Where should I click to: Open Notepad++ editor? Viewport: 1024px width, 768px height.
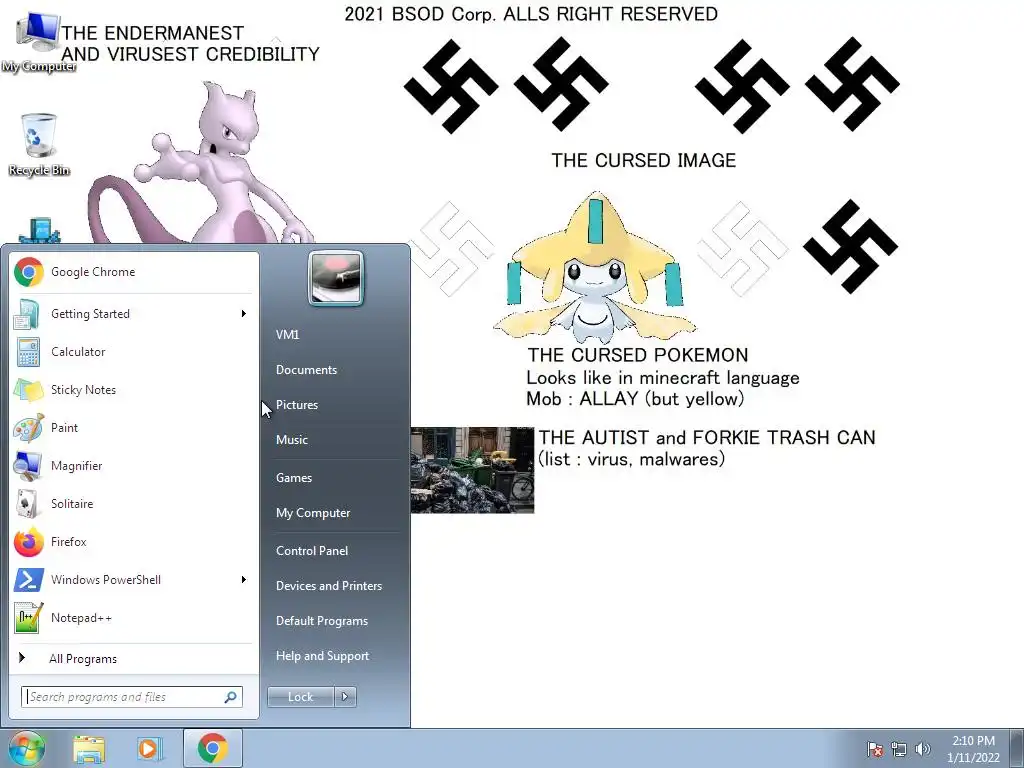click(134, 618)
